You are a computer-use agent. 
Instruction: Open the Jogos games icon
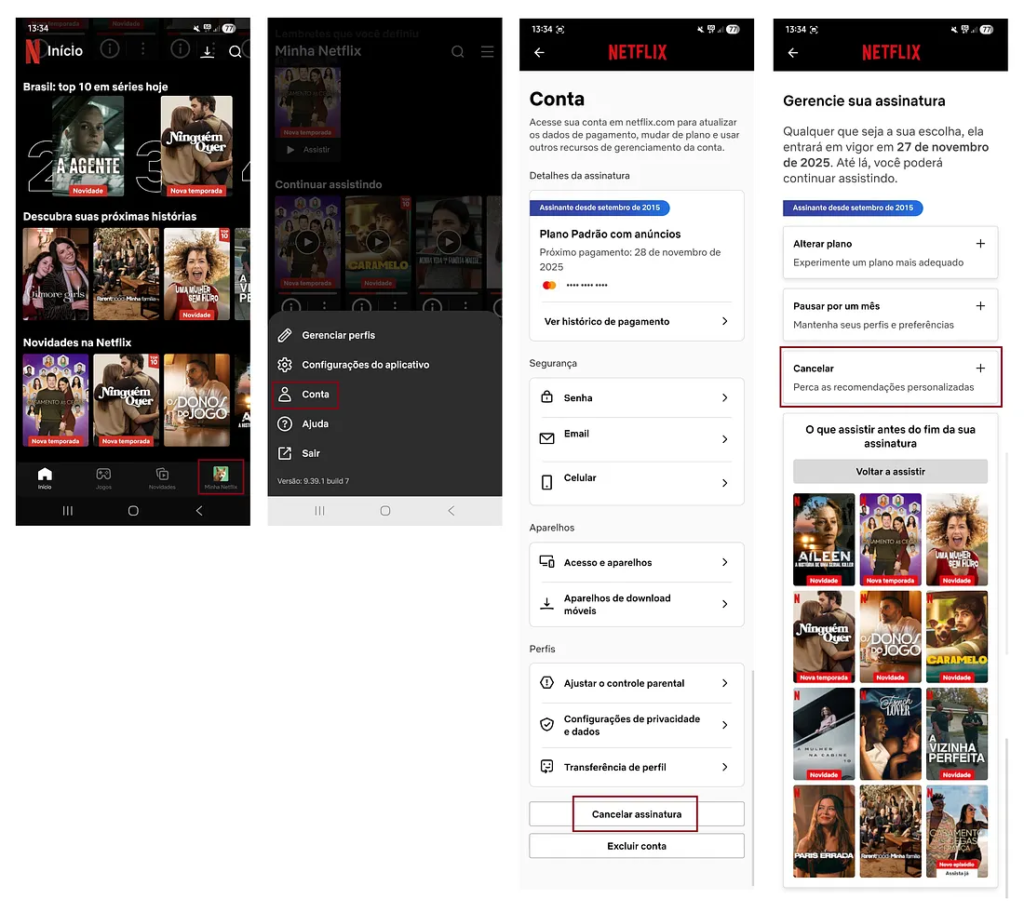[103, 476]
